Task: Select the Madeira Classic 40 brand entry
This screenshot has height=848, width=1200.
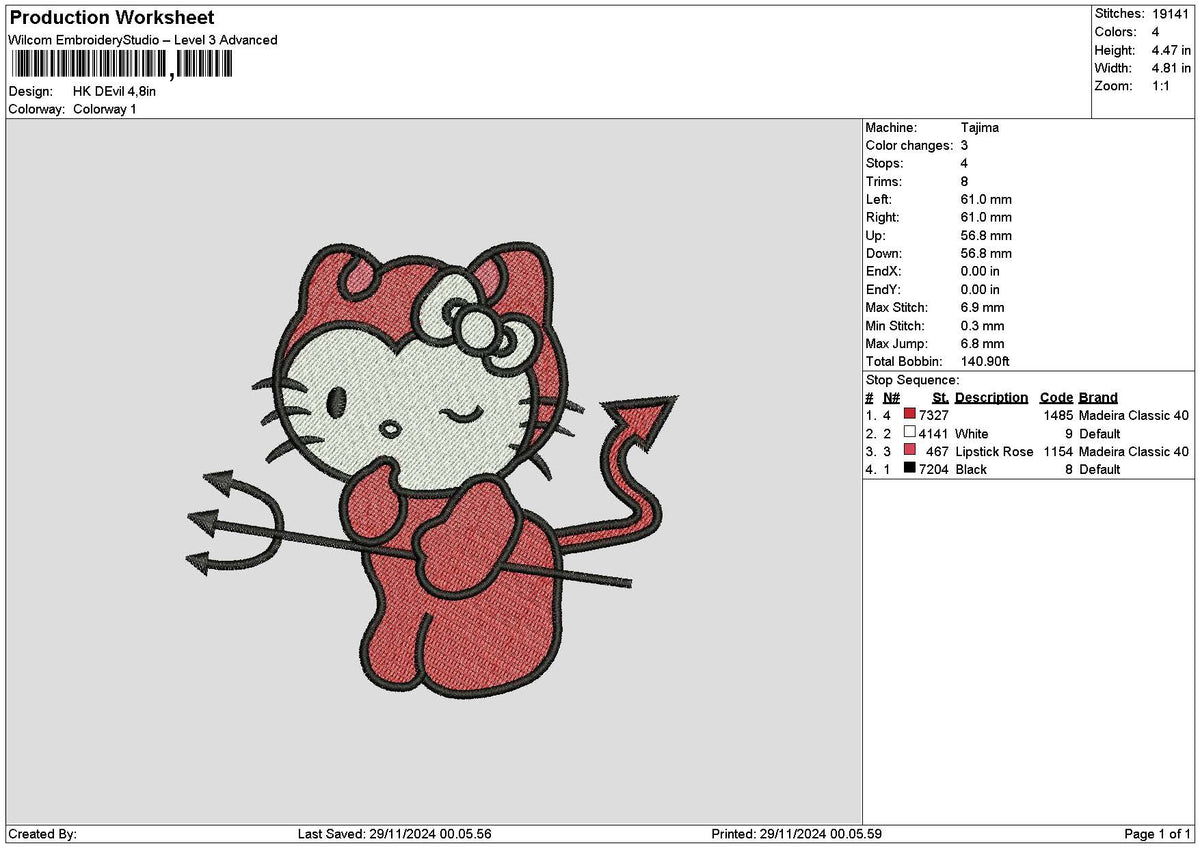Action: point(1131,414)
